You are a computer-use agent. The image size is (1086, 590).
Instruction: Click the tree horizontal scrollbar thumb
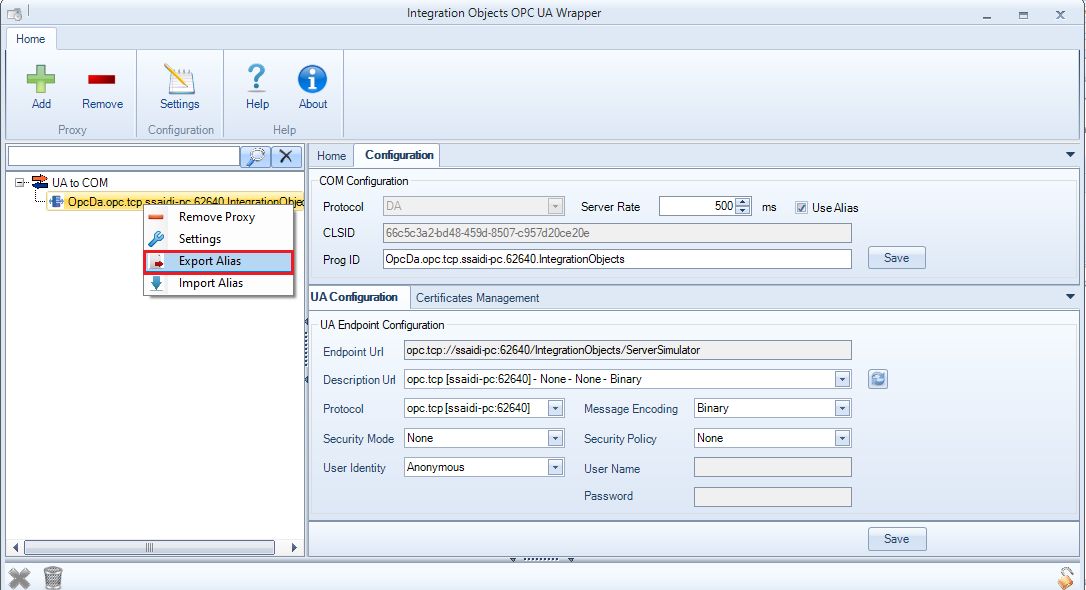pyautogui.click(x=149, y=548)
